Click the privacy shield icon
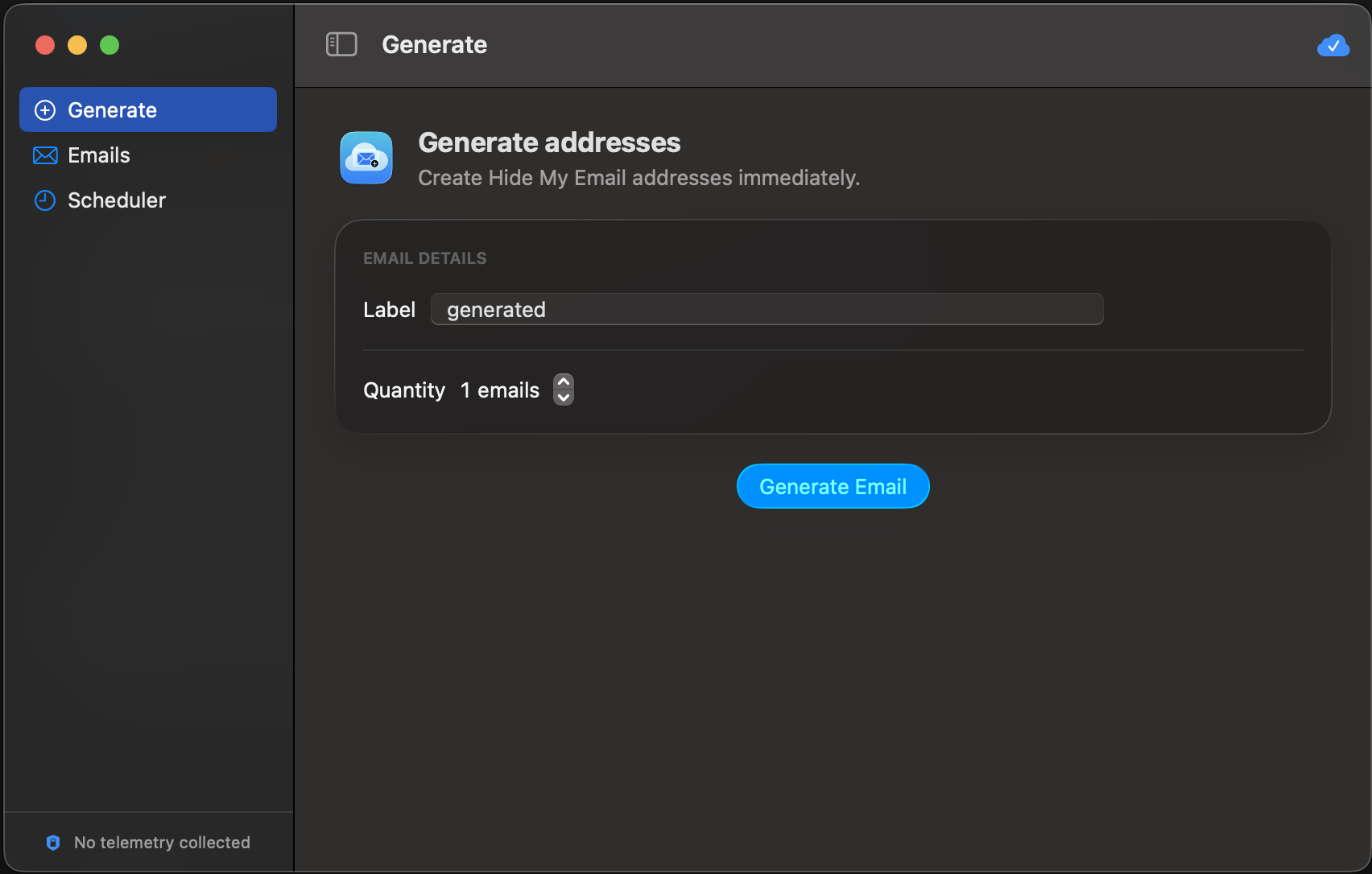1372x874 pixels. coord(53,843)
